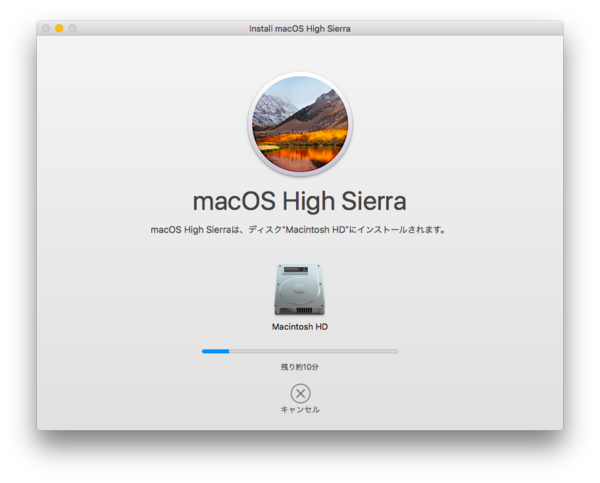Click the "残り約10分" remaining time text
Screen dimensions: 600x483
tap(300, 367)
